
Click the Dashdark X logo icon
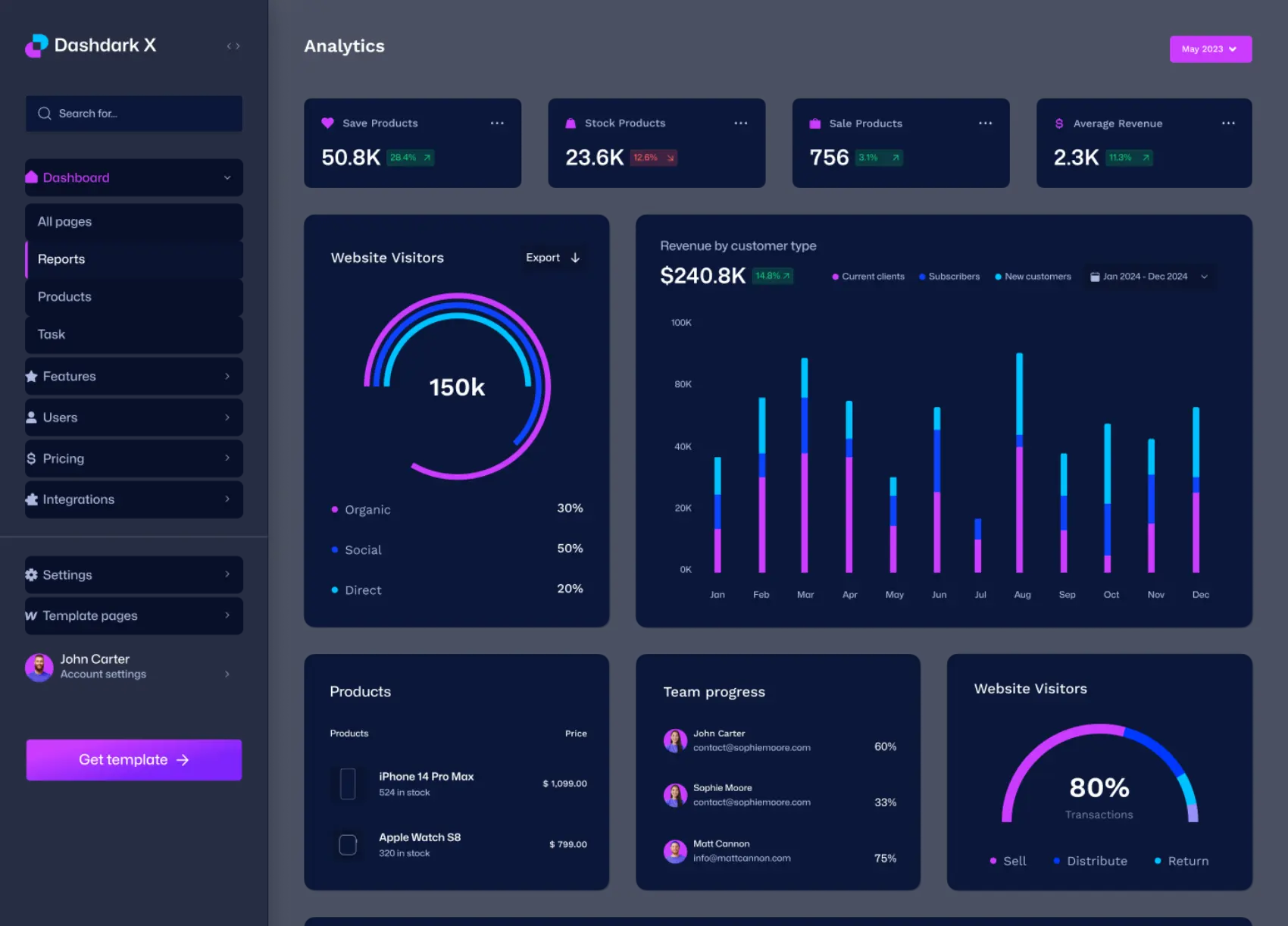pyautogui.click(x=36, y=45)
